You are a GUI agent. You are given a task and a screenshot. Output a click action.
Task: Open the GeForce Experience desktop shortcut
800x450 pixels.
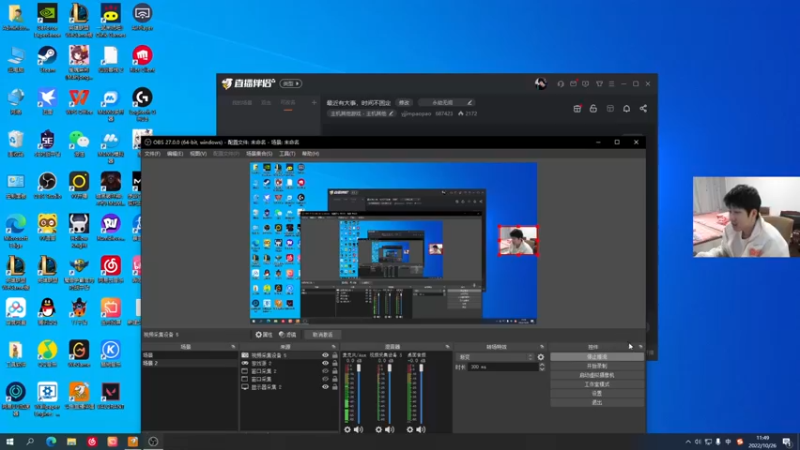point(47,19)
